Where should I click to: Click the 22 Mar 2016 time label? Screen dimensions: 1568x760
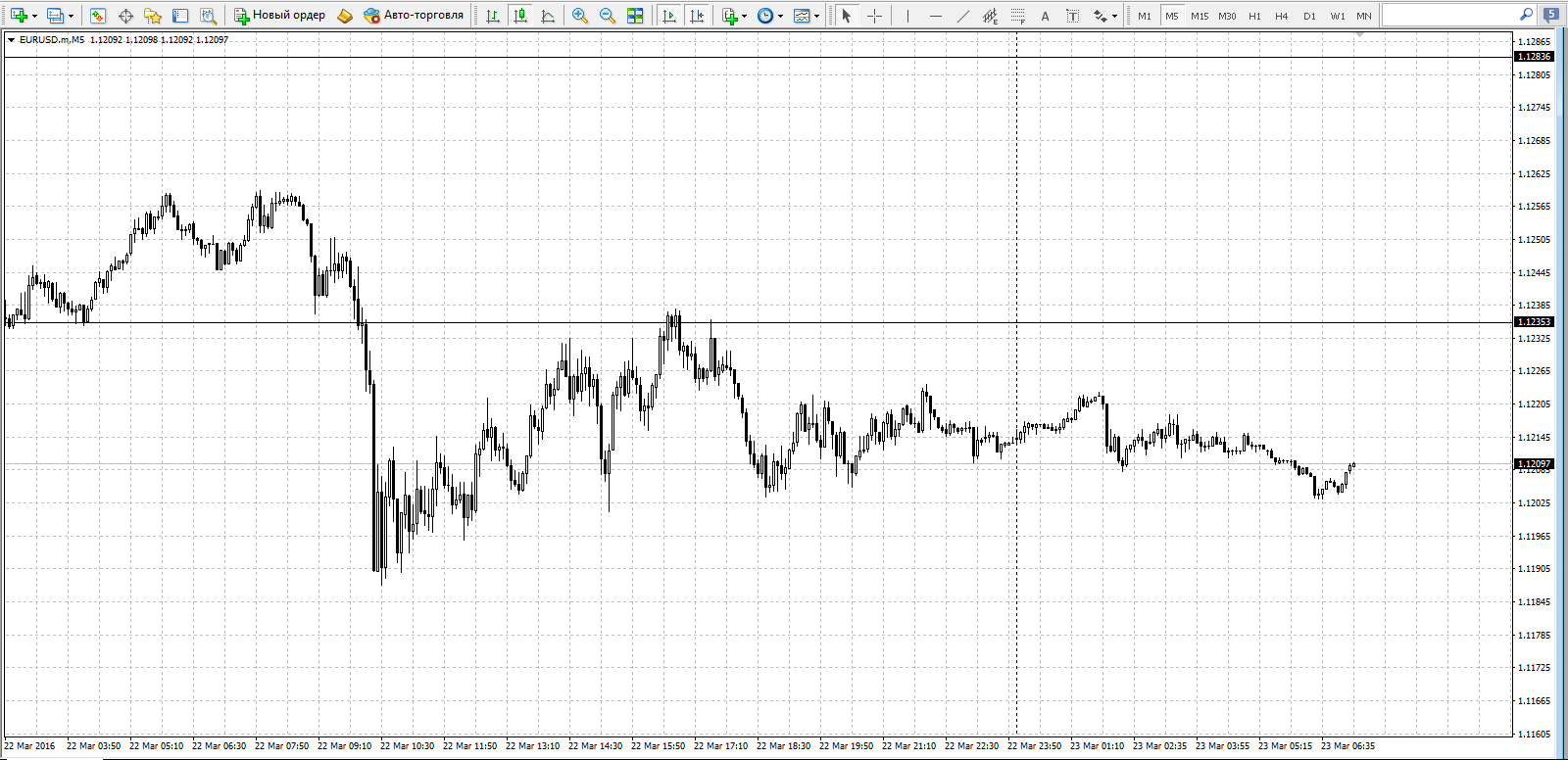(30, 746)
